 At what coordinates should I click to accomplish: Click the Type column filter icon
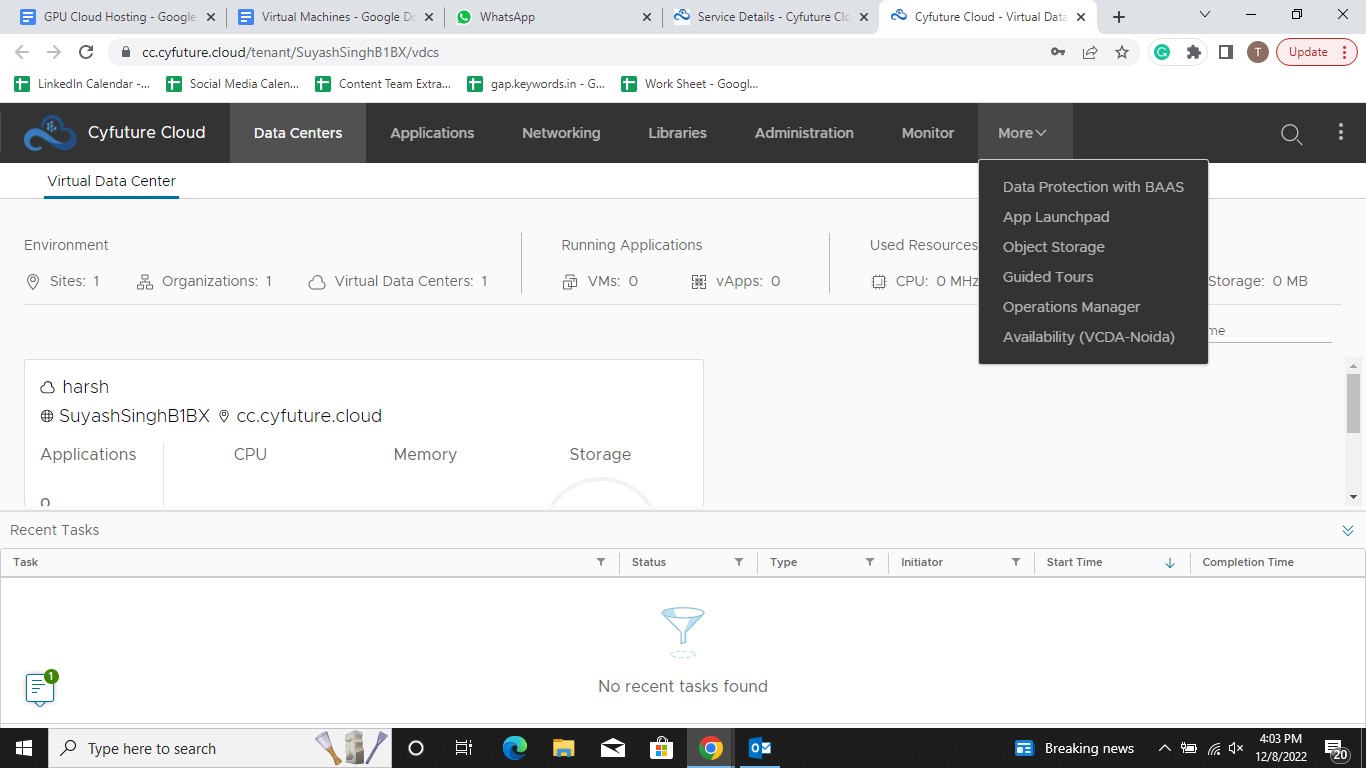(x=870, y=562)
